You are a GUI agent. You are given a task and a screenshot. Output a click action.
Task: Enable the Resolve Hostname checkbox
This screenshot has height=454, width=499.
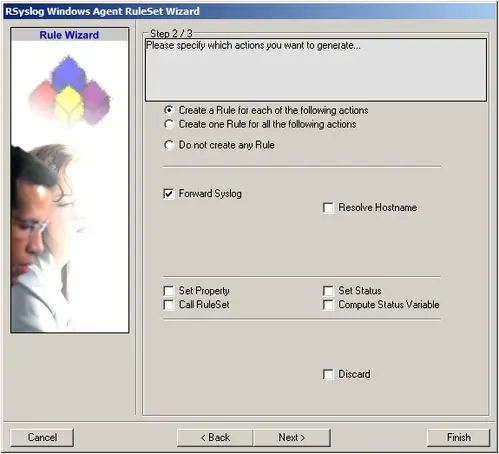328,208
